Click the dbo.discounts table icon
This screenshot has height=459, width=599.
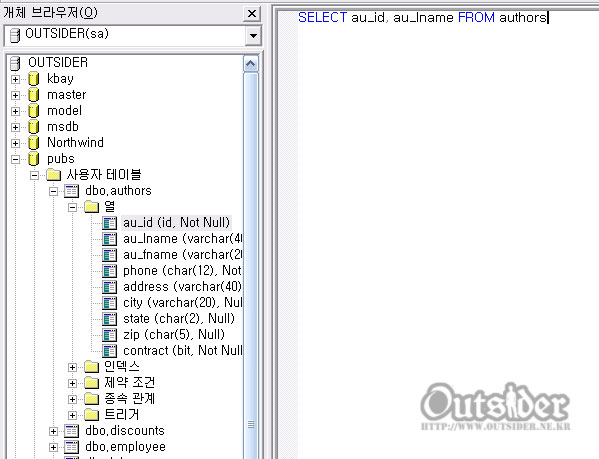pyautogui.click(x=71, y=431)
